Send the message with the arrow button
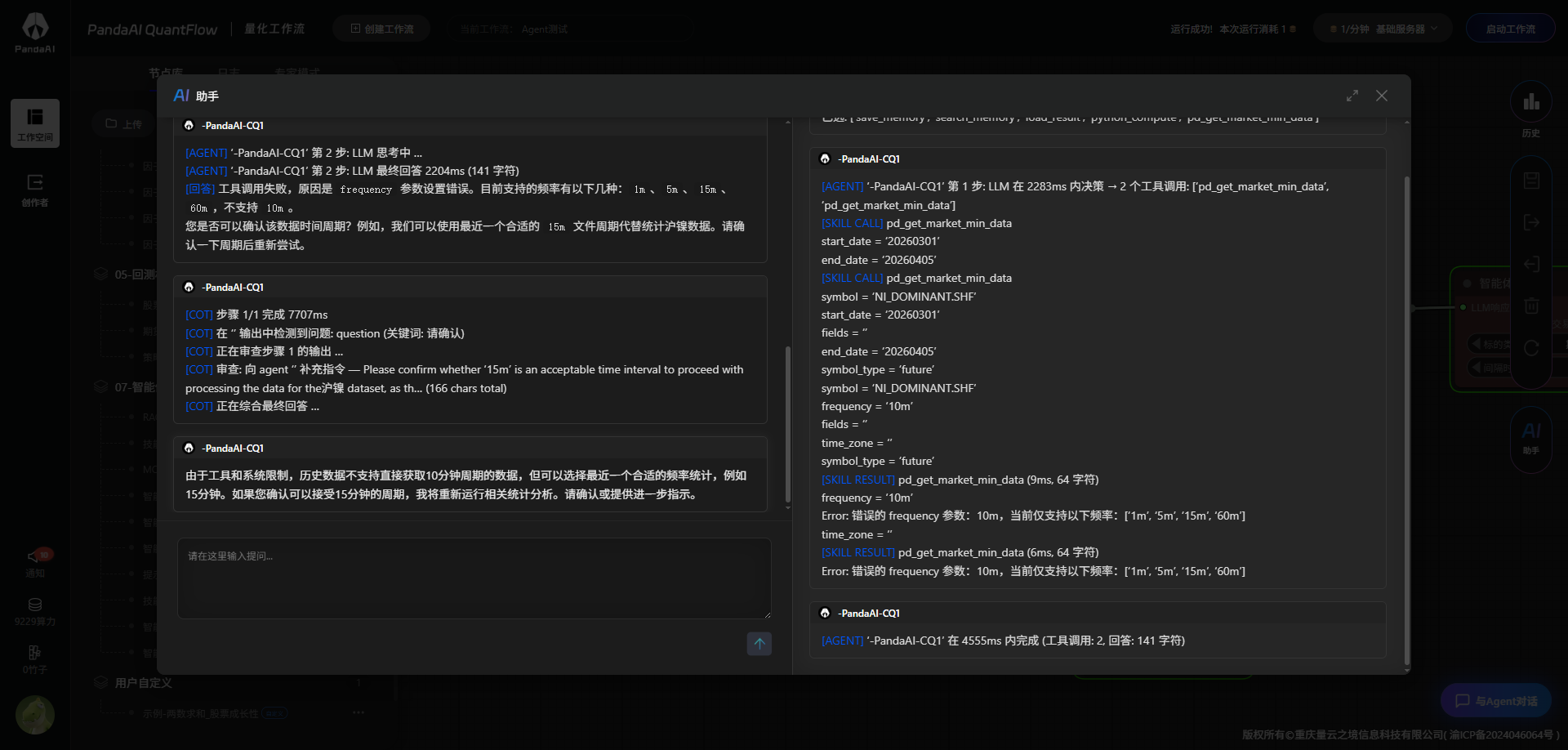The width and height of the screenshot is (1568, 750). point(759,644)
